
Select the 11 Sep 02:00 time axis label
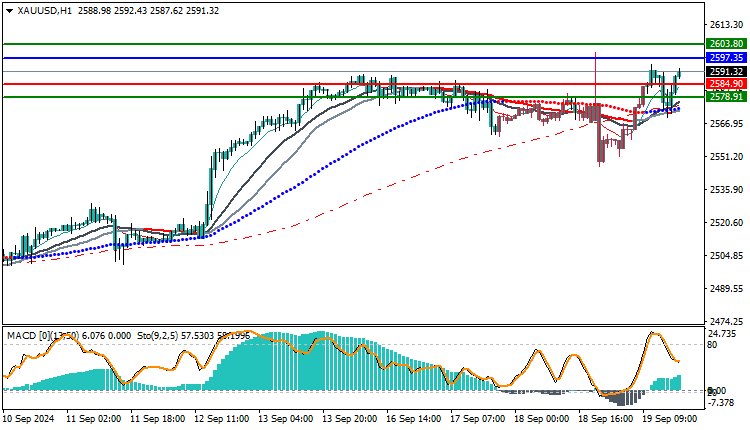pos(93,419)
